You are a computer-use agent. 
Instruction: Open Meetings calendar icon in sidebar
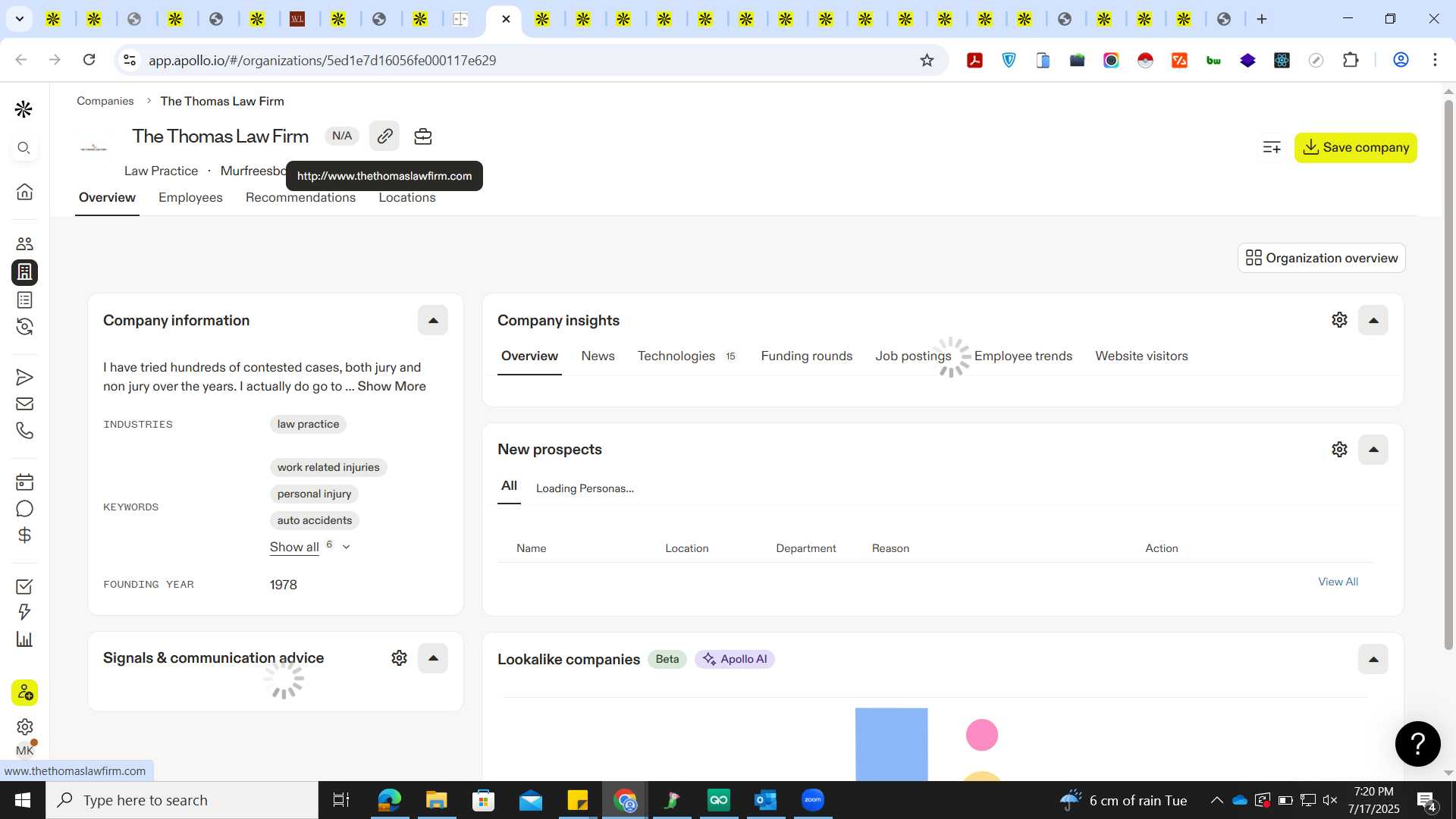pos(24,482)
